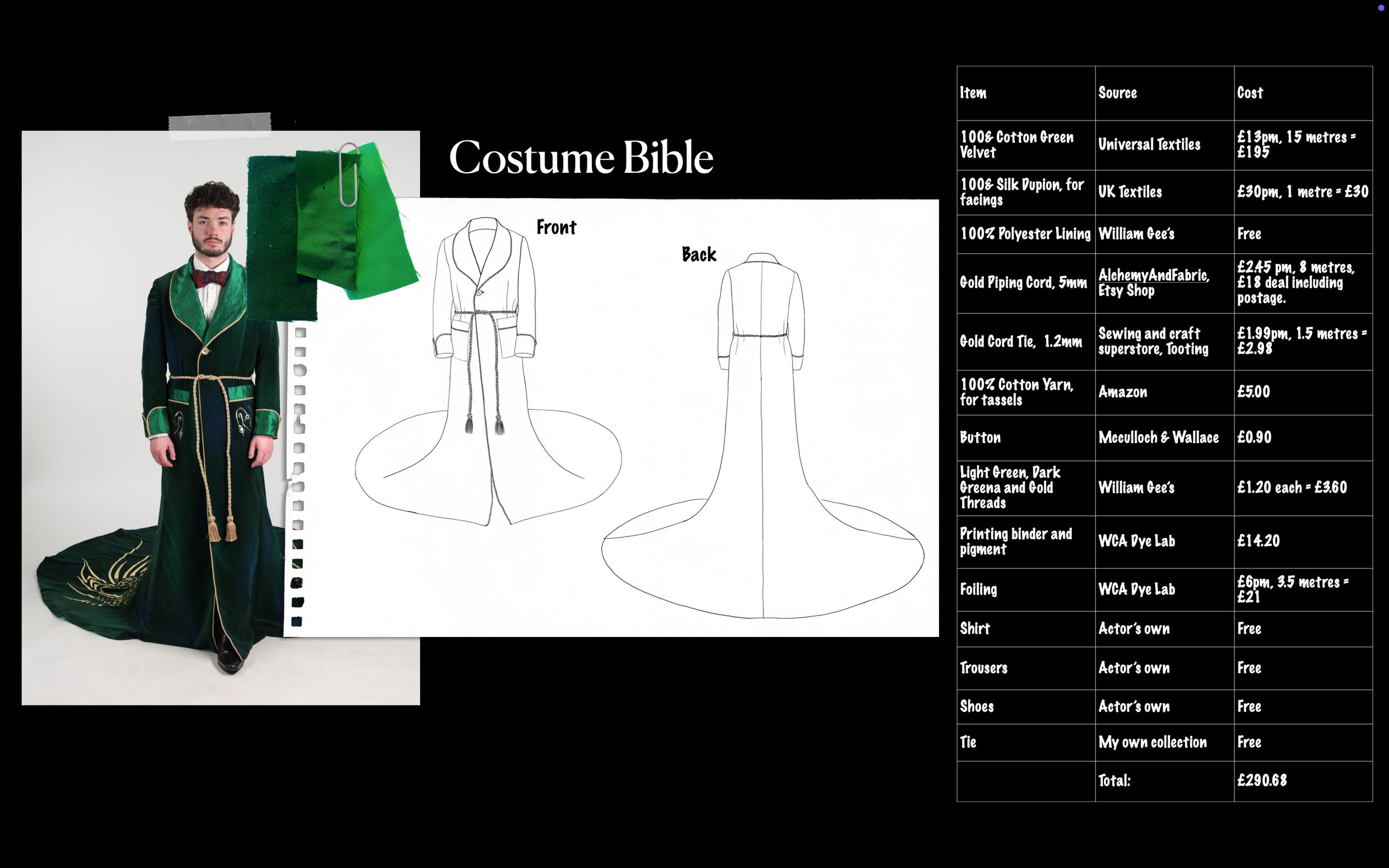The height and width of the screenshot is (868, 1389).
Task: Click the purple dot in top-right corner
Action: point(1380,7)
